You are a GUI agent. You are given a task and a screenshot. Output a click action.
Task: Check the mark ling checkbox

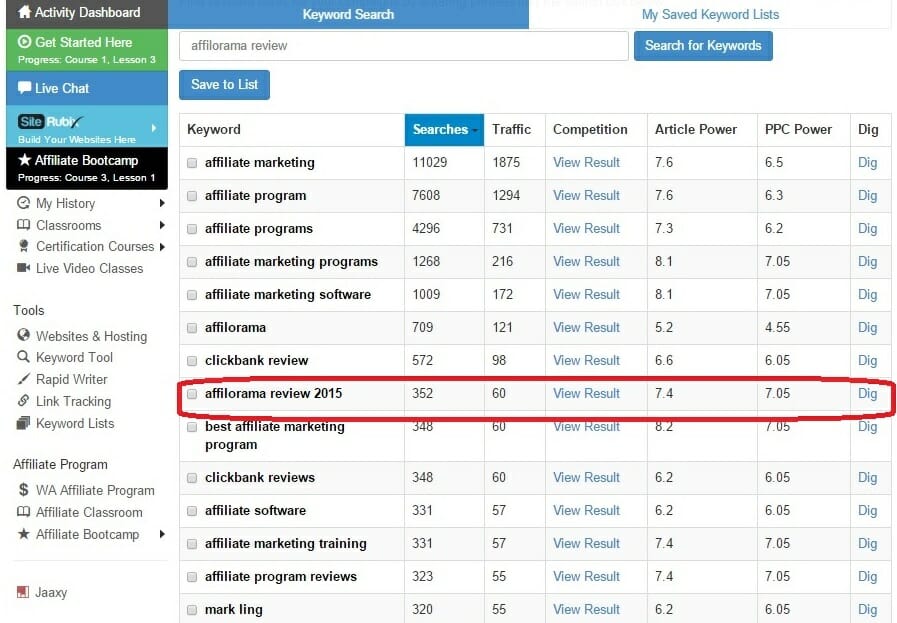click(x=192, y=610)
